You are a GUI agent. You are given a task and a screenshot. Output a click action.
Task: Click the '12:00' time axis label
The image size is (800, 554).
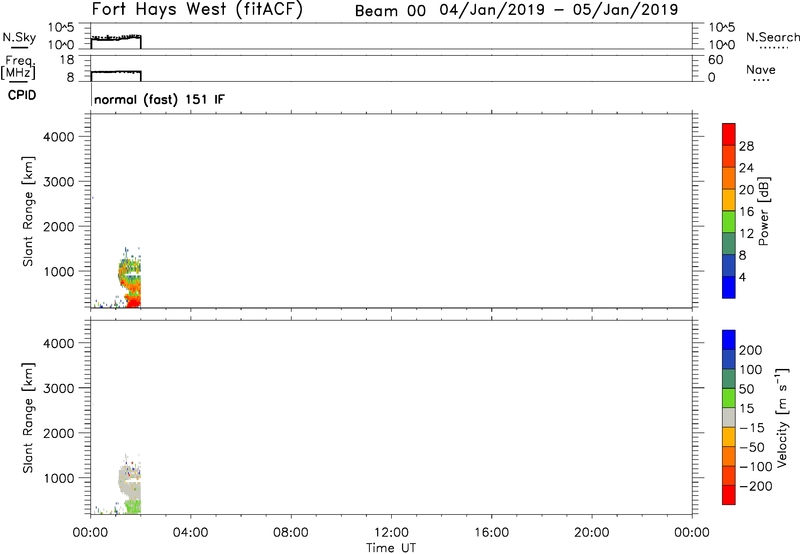tap(391, 533)
